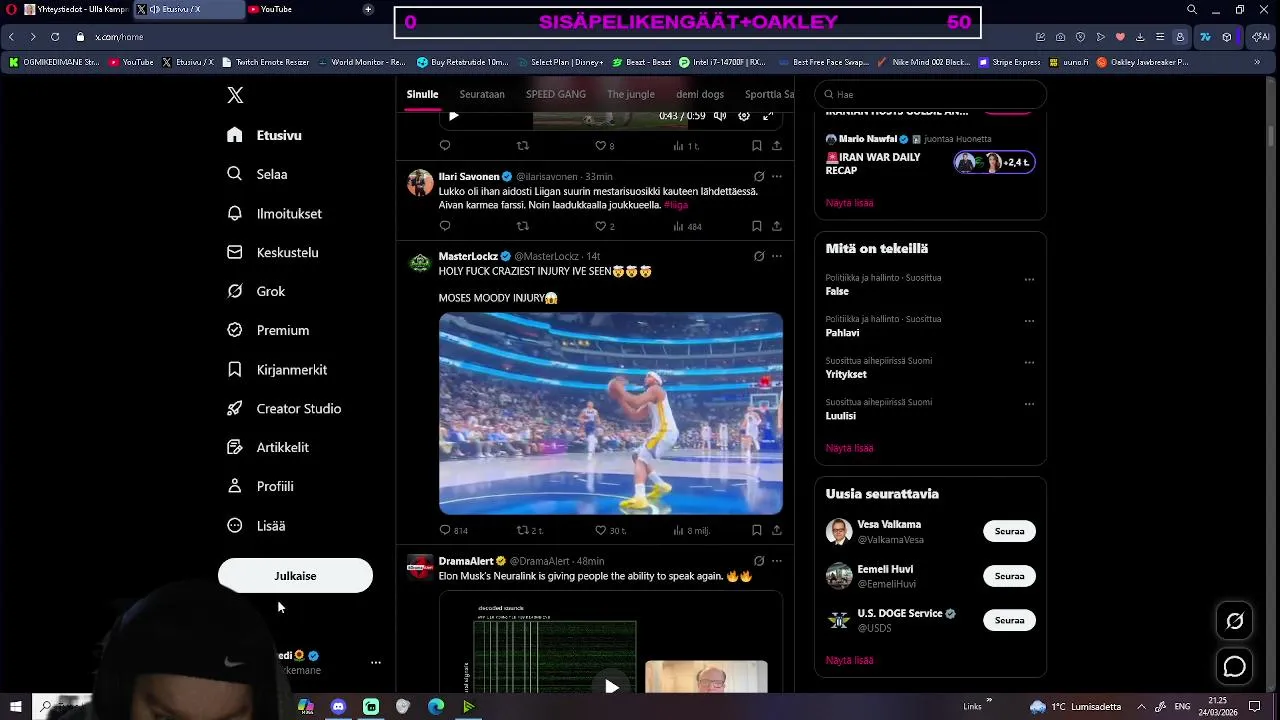Play the DramaAlert Neuralink video
Image resolution: width=1280 pixels, height=720 pixels.
tap(612, 686)
